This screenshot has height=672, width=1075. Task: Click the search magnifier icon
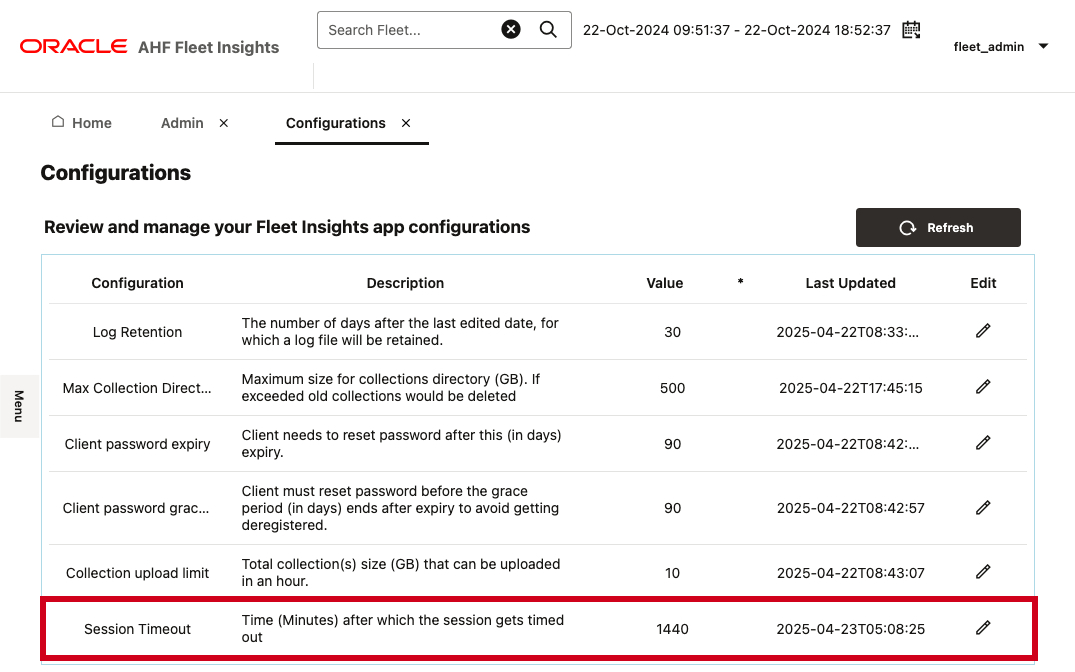point(548,30)
